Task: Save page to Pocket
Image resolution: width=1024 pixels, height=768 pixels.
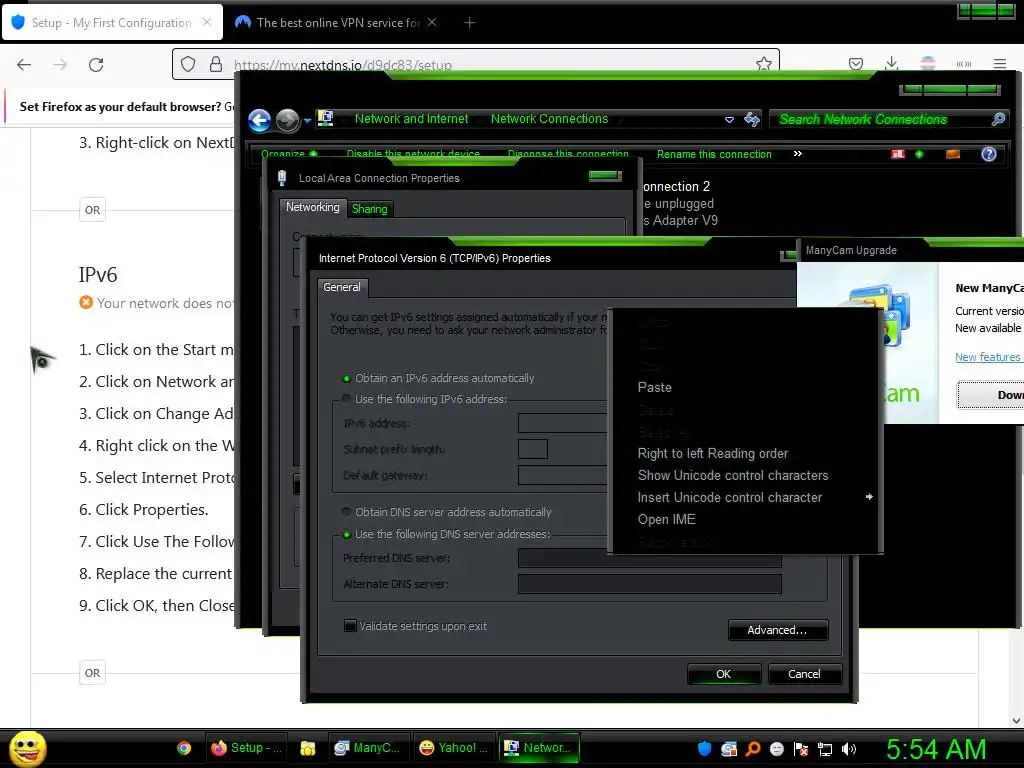Action: (x=856, y=64)
